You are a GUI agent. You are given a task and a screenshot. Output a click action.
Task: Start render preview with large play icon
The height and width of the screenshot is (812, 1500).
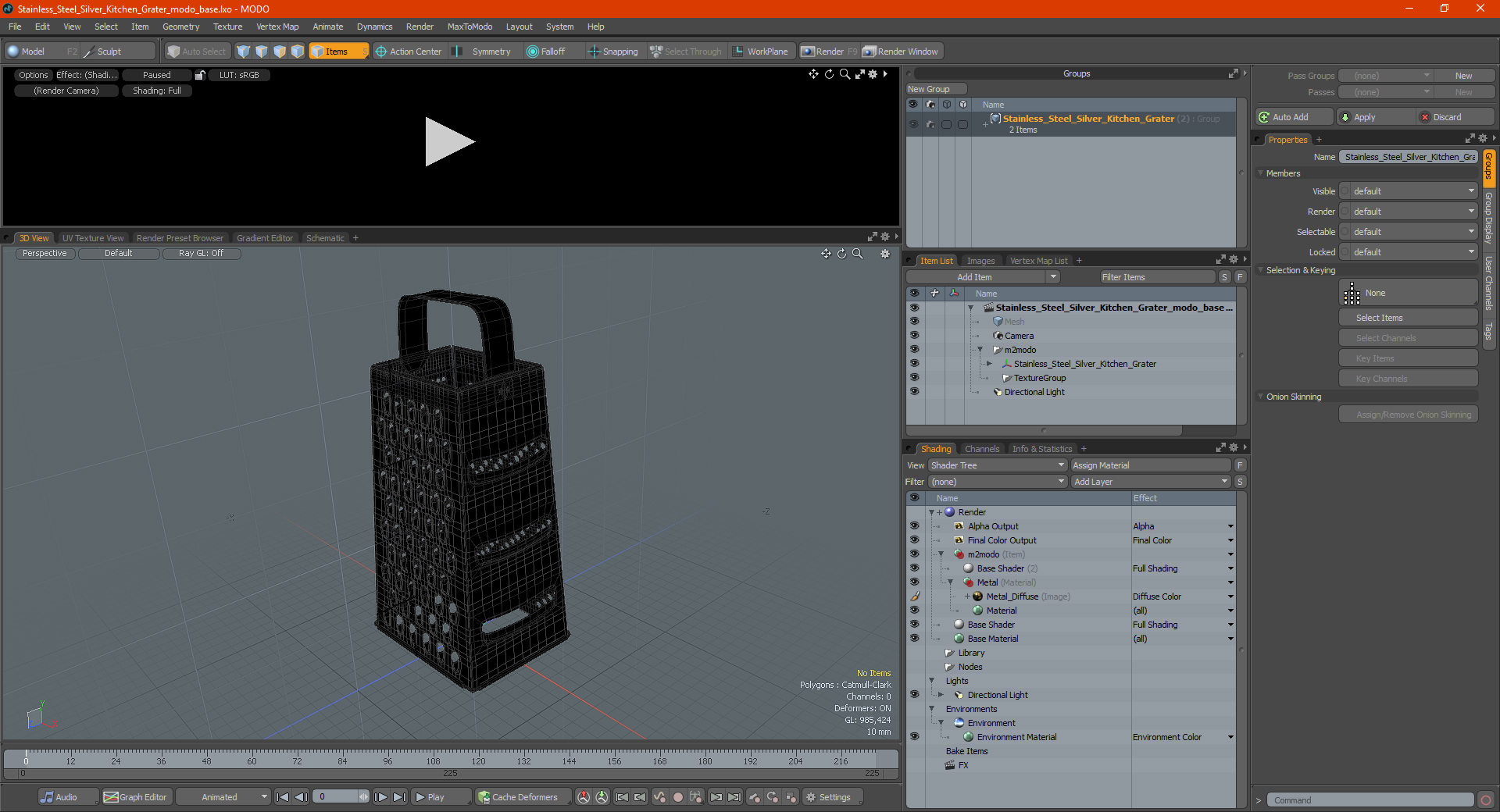pyautogui.click(x=449, y=141)
